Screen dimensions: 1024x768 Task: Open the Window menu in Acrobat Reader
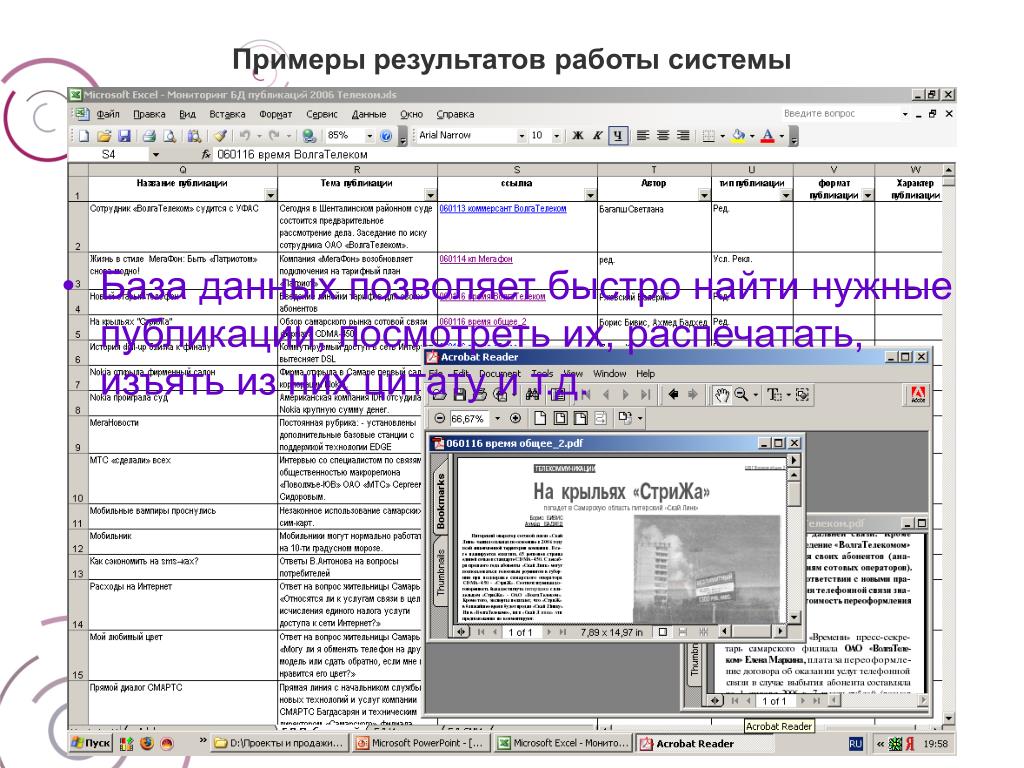(x=609, y=374)
